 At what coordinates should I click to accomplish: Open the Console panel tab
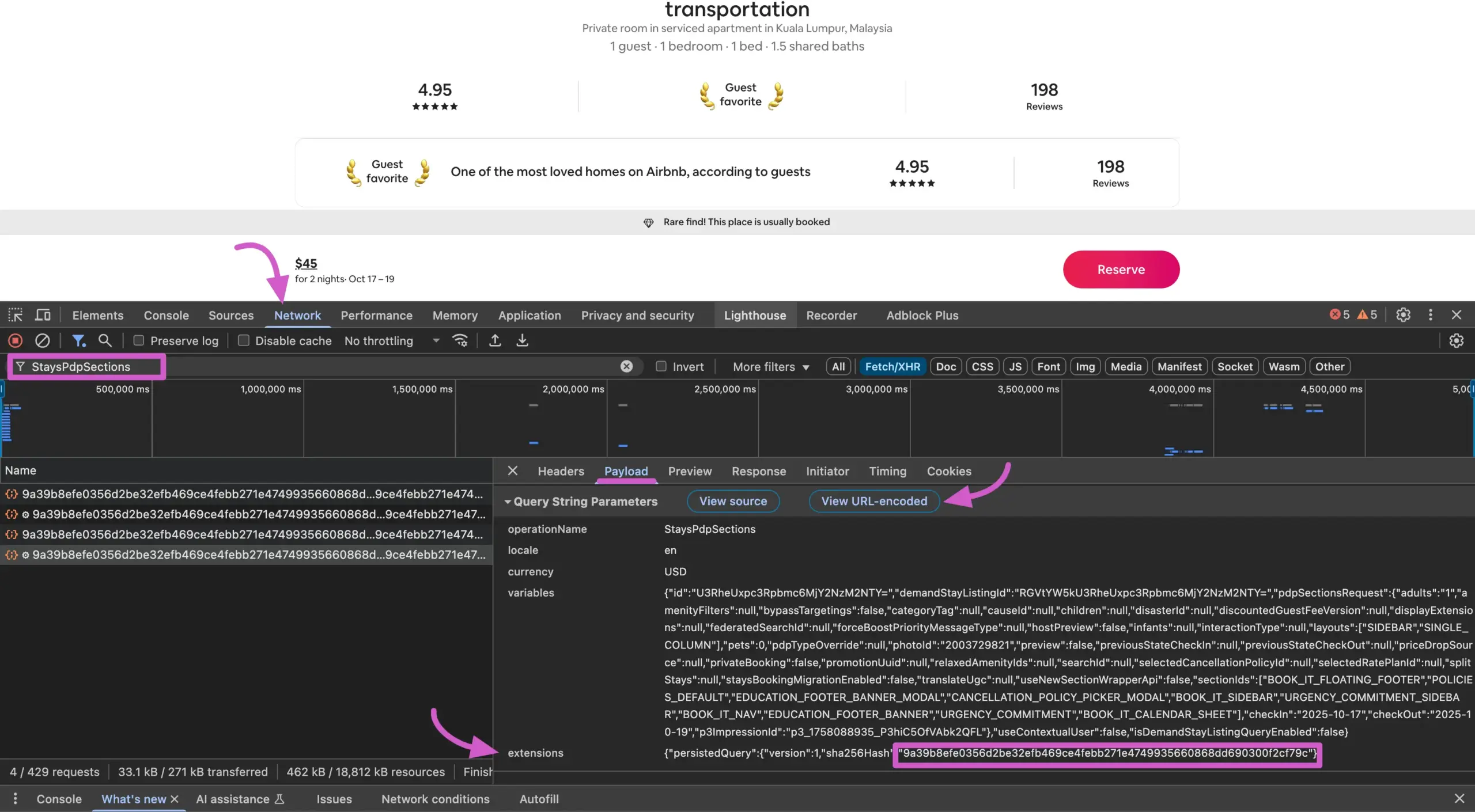166,315
